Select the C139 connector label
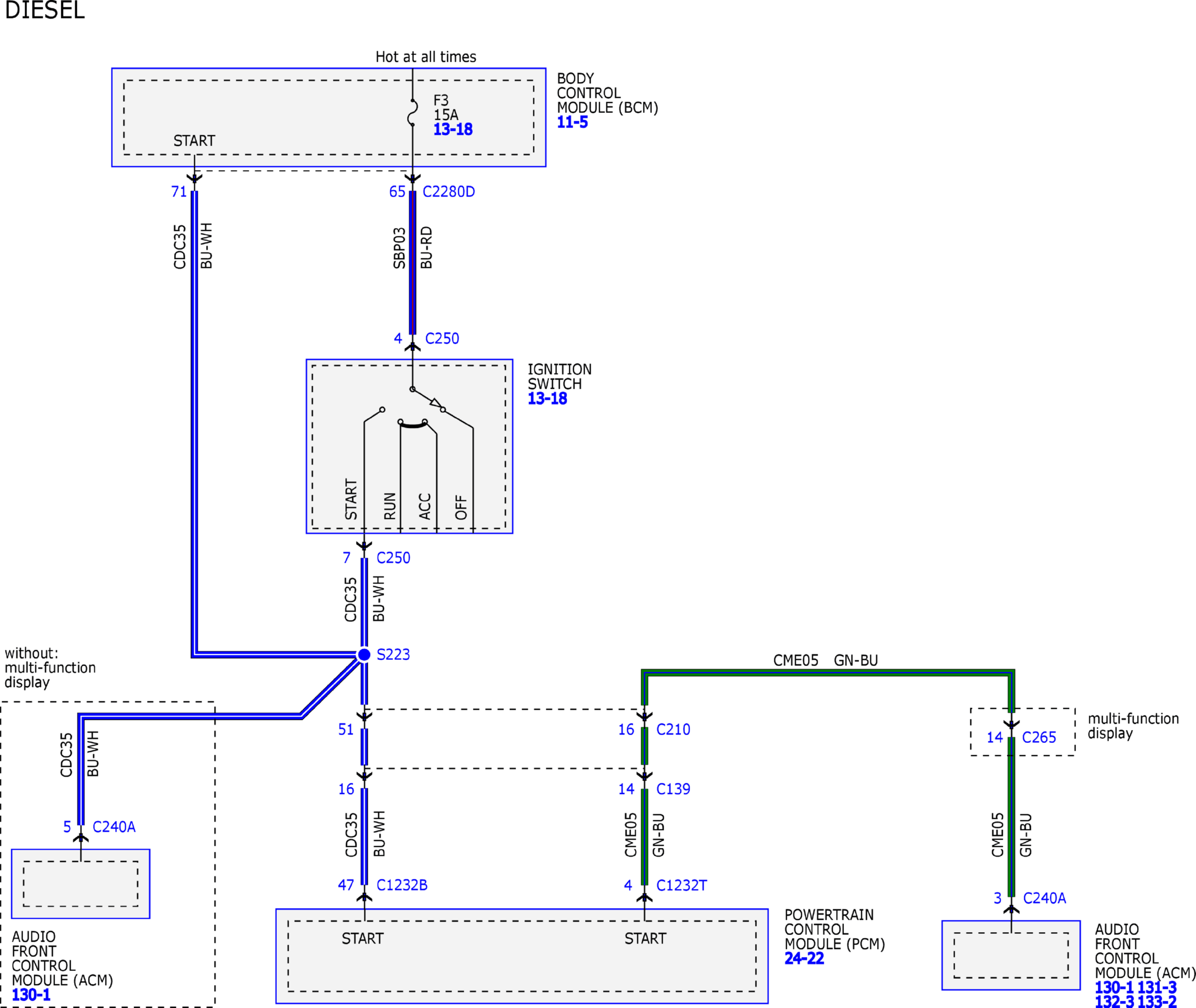 (673, 789)
